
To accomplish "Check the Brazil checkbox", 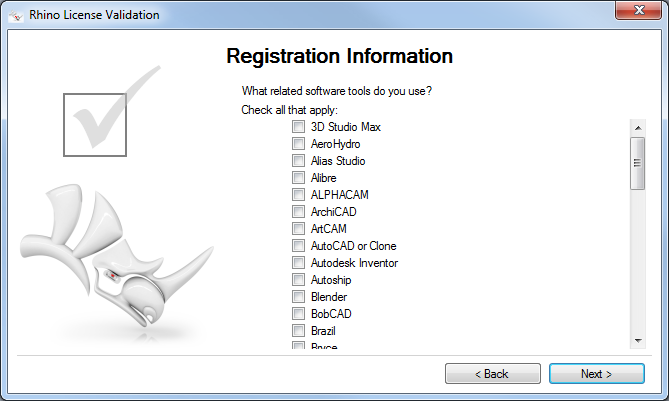I will 298,331.
